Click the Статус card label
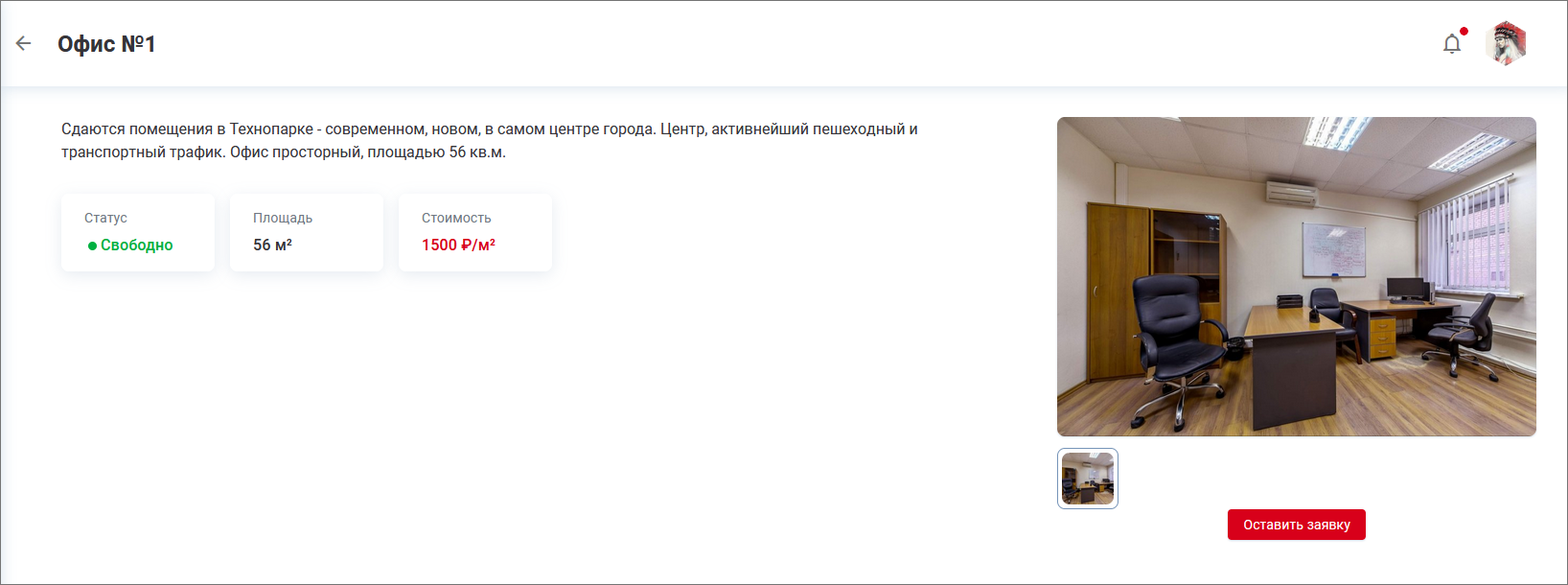Image resolution: width=1568 pixels, height=585 pixels. [x=105, y=218]
